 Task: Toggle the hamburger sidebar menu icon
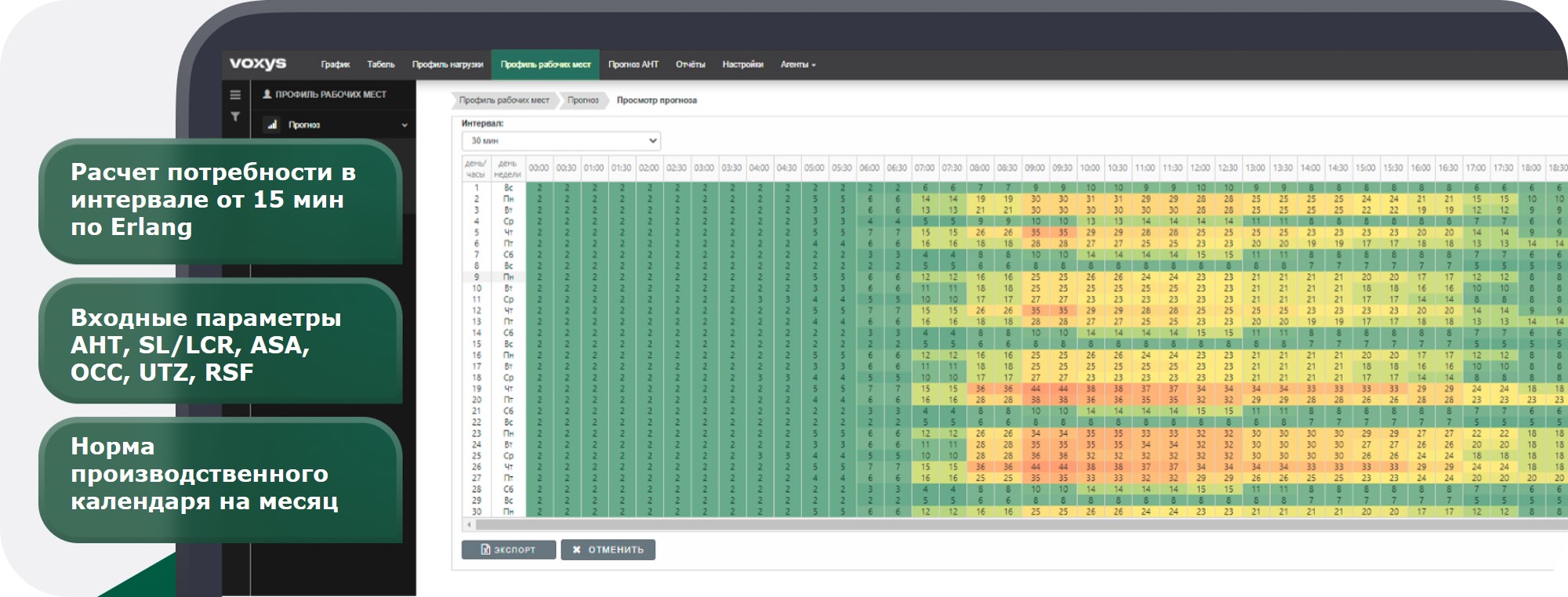pos(235,95)
